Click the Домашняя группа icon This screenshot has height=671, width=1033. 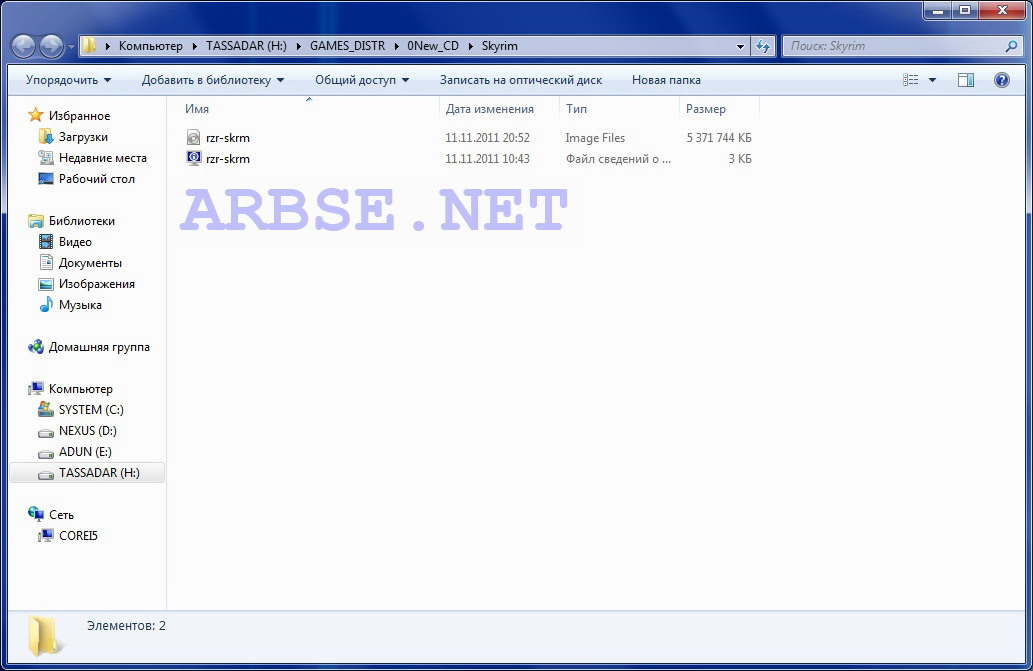(x=36, y=347)
